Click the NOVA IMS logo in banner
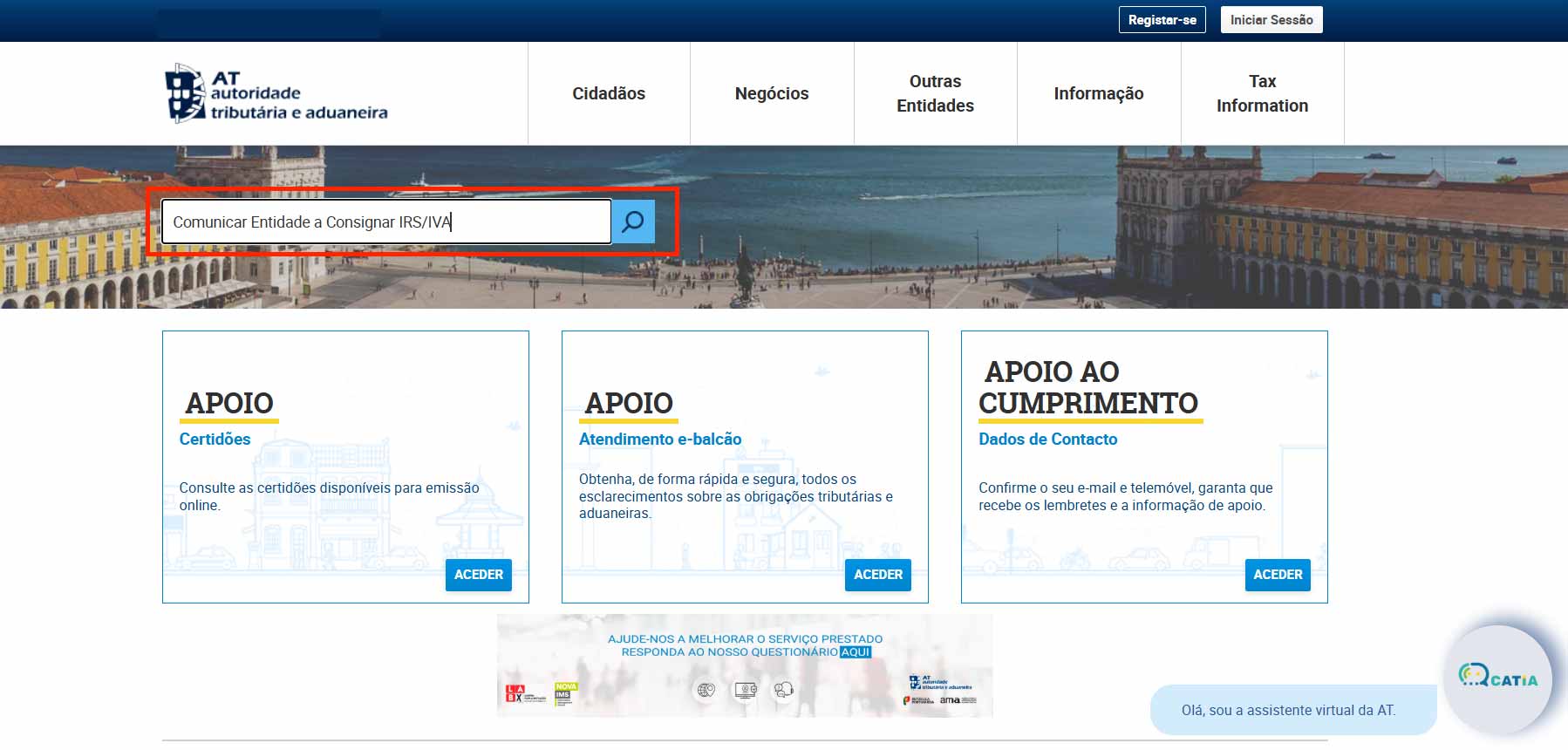 (x=566, y=693)
